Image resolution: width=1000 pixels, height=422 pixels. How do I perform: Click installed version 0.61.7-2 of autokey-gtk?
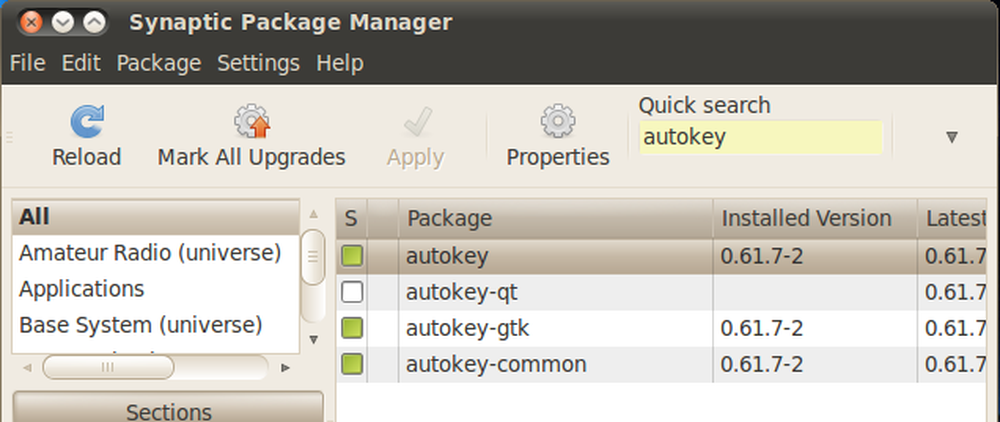point(762,328)
